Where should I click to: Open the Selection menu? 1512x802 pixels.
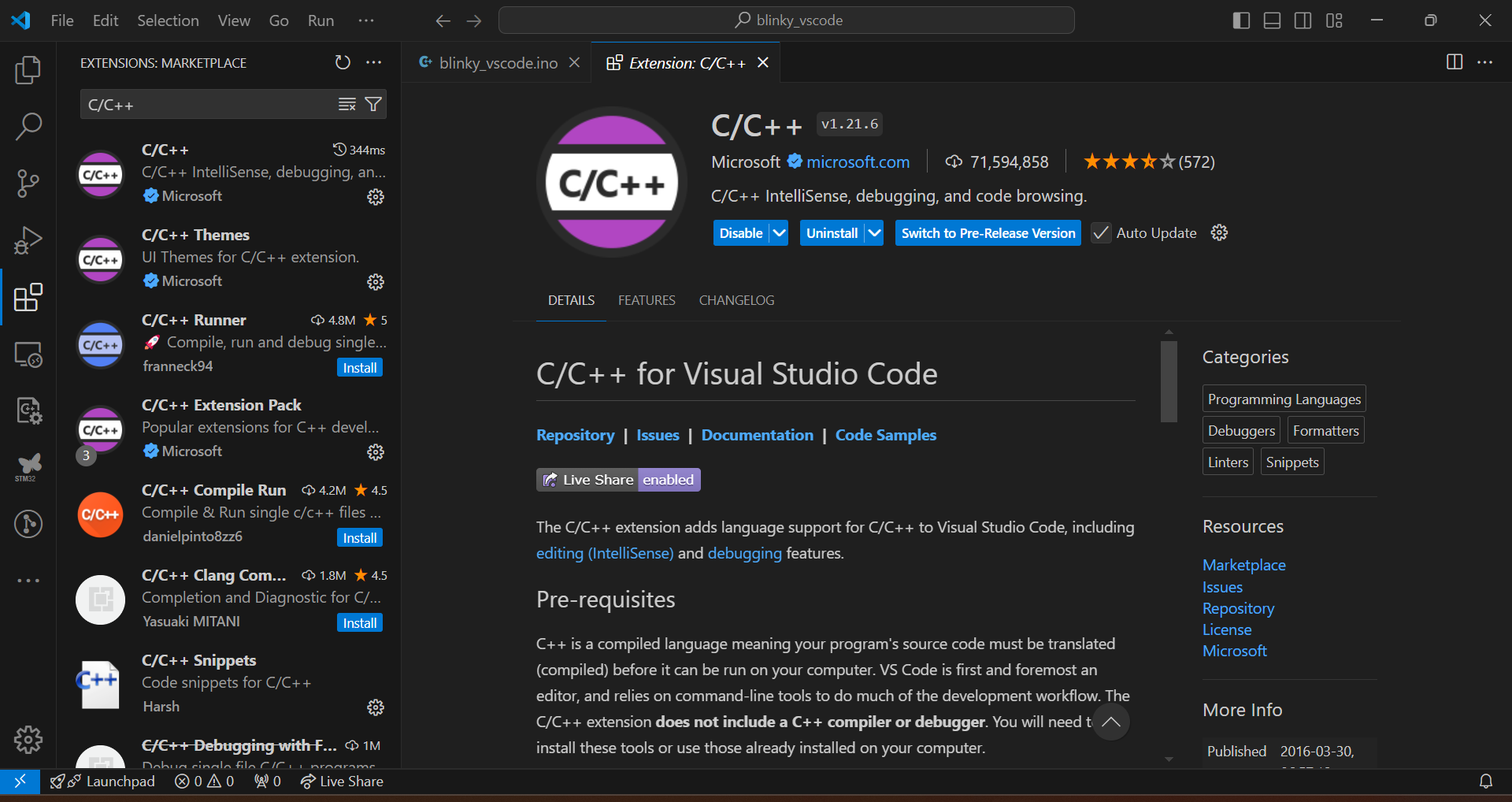168,20
